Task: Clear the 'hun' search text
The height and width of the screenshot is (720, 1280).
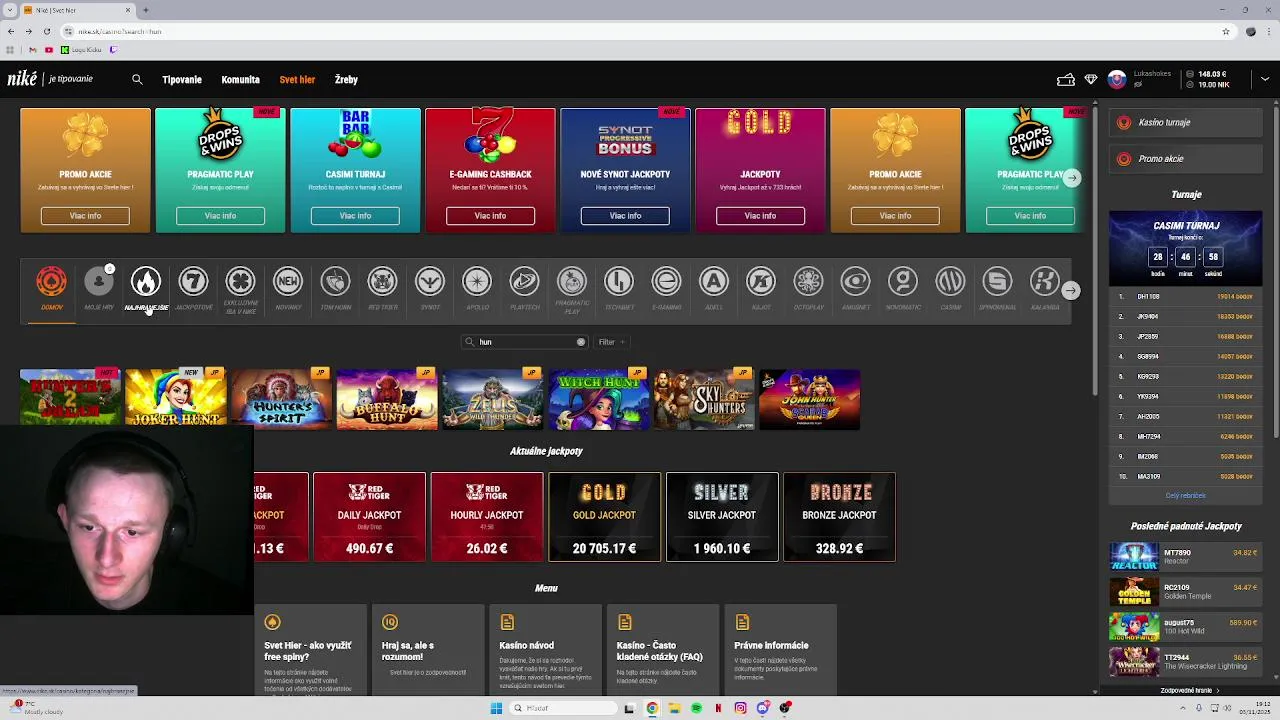Action: pyautogui.click(x=580, y=342)
